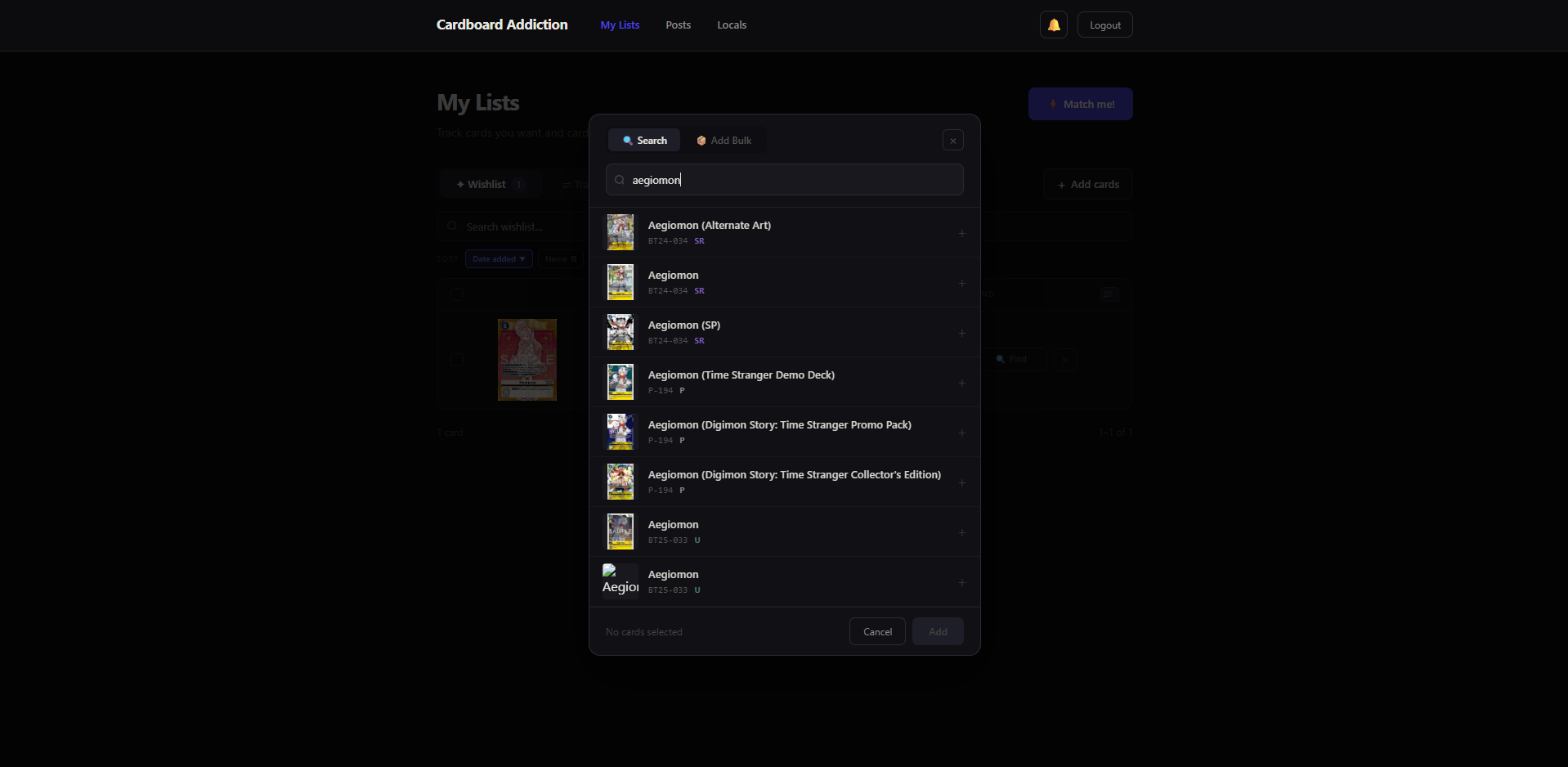Add Aegiomon (Alternate Art) with plus icon
Viewport: 1568px width, 767px height.
(x=961, y=233)
